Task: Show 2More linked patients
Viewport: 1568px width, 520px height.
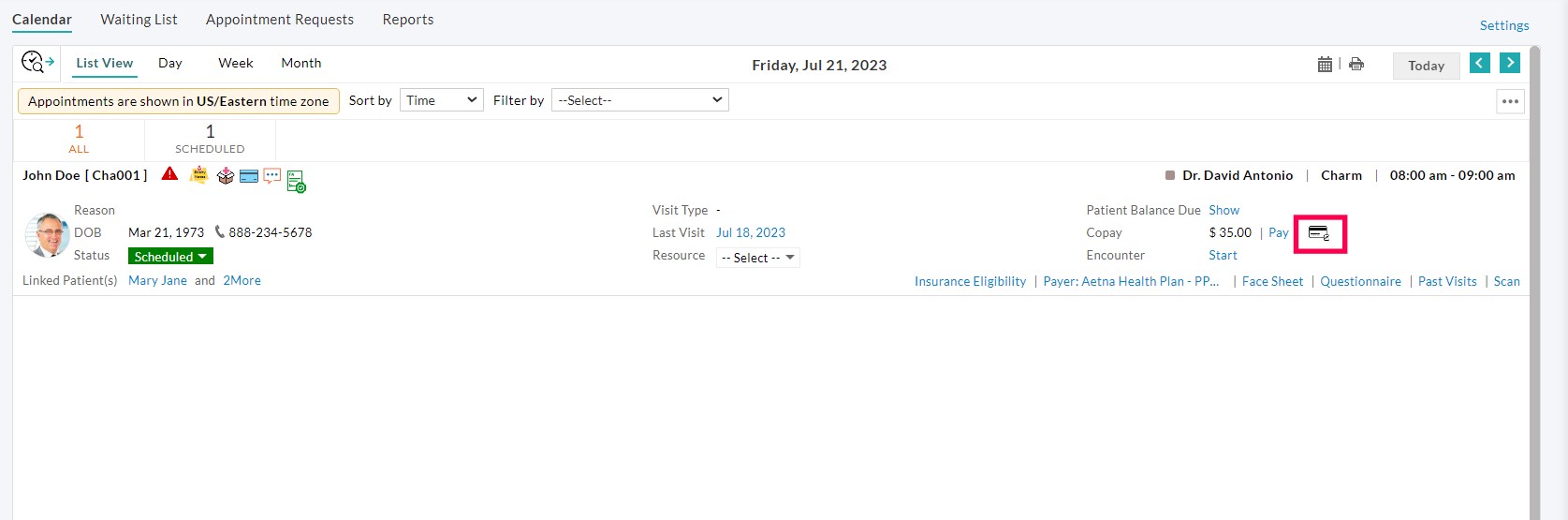Action: point(242,280)
